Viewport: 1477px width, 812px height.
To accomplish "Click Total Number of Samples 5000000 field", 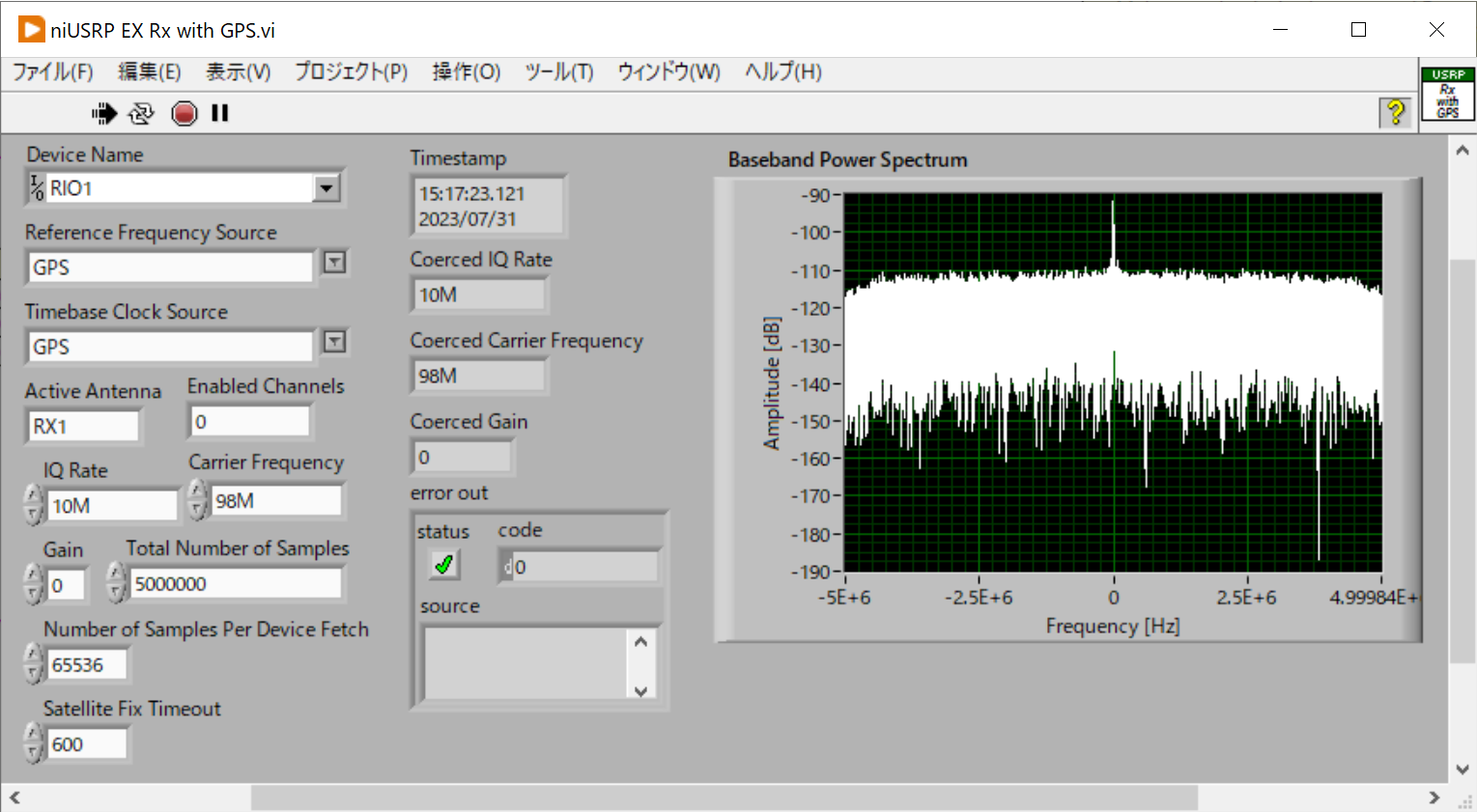I will click(237, 583).
